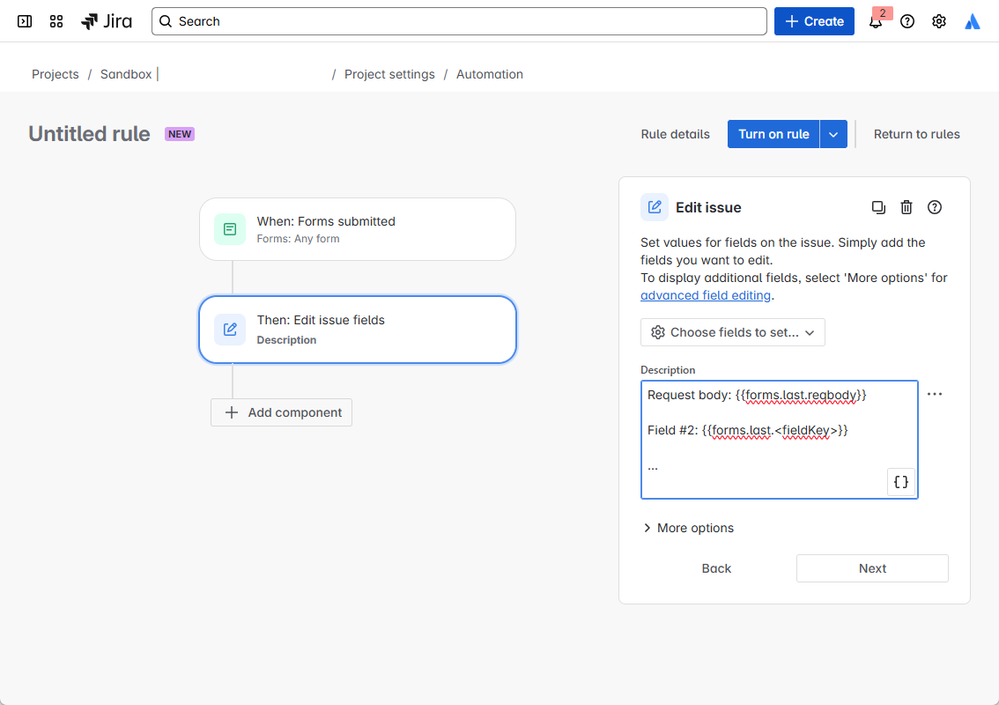
Task: Click the pencil icon on the Then step
Action: [x=230, y=329]
